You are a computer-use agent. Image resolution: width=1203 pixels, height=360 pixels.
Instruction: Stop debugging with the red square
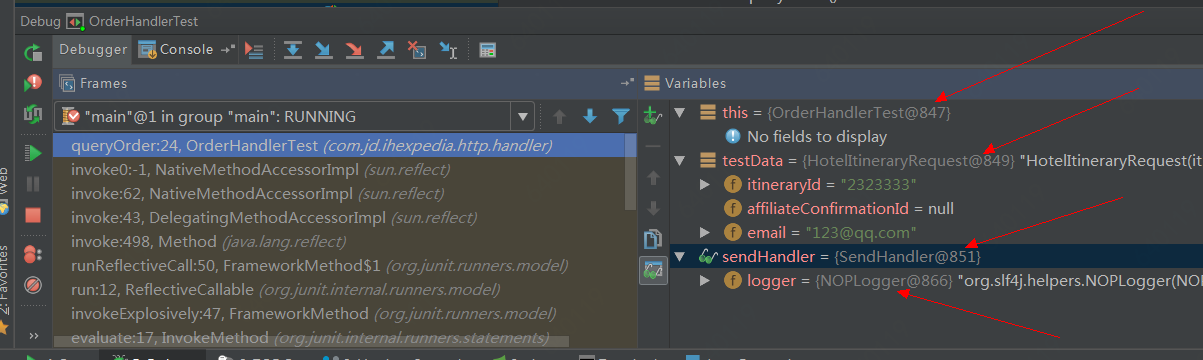click(x=33, y=214)
